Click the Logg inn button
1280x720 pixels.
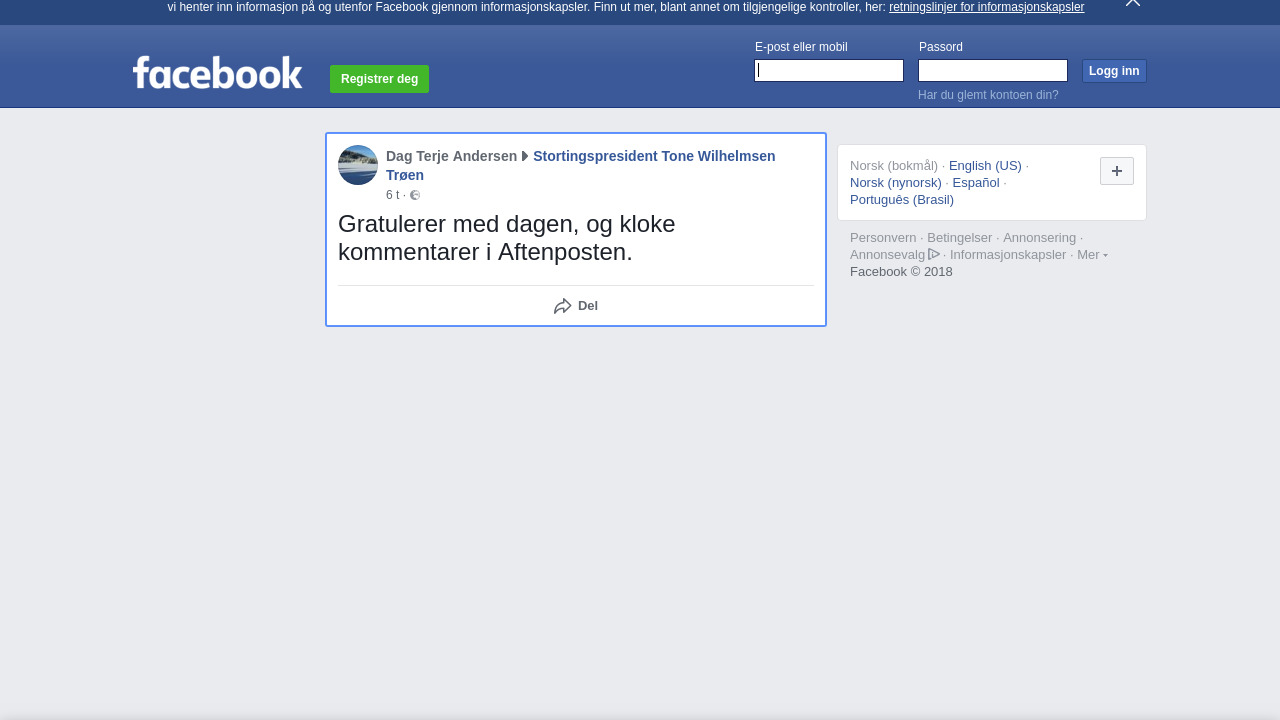click(x=1114, y=71)
